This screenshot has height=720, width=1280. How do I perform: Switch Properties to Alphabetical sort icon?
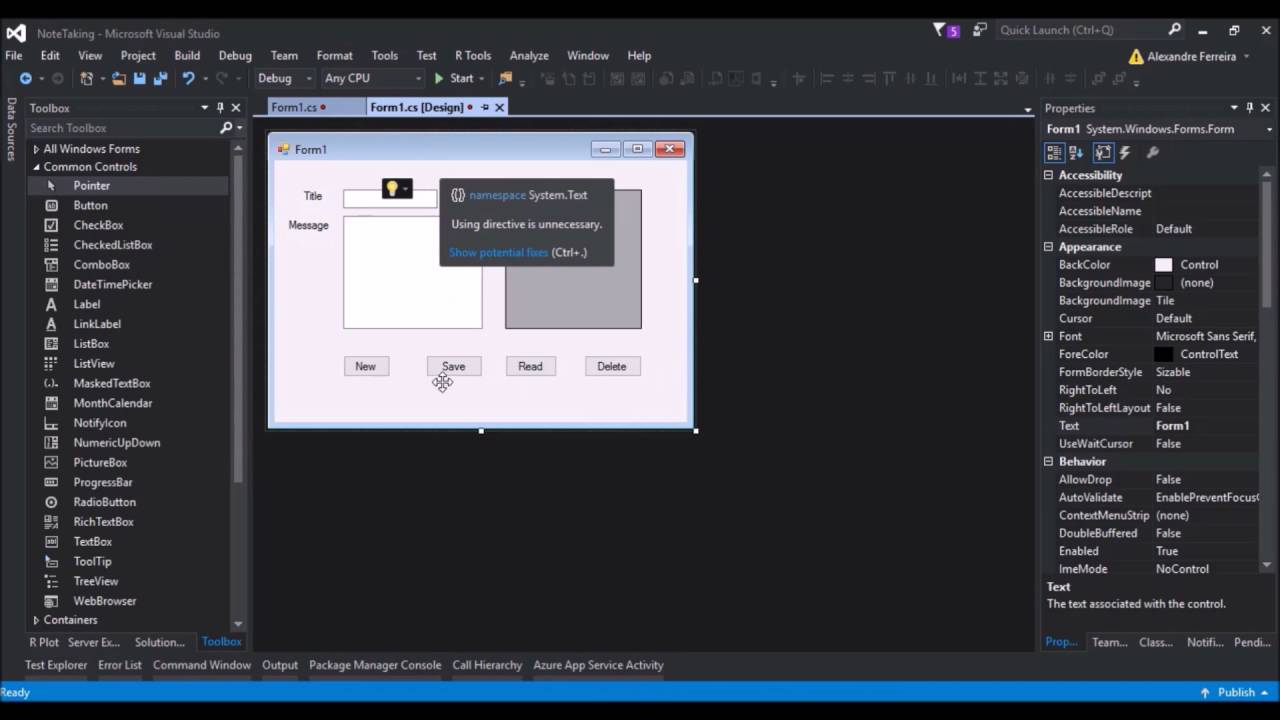pos(1076,152)
